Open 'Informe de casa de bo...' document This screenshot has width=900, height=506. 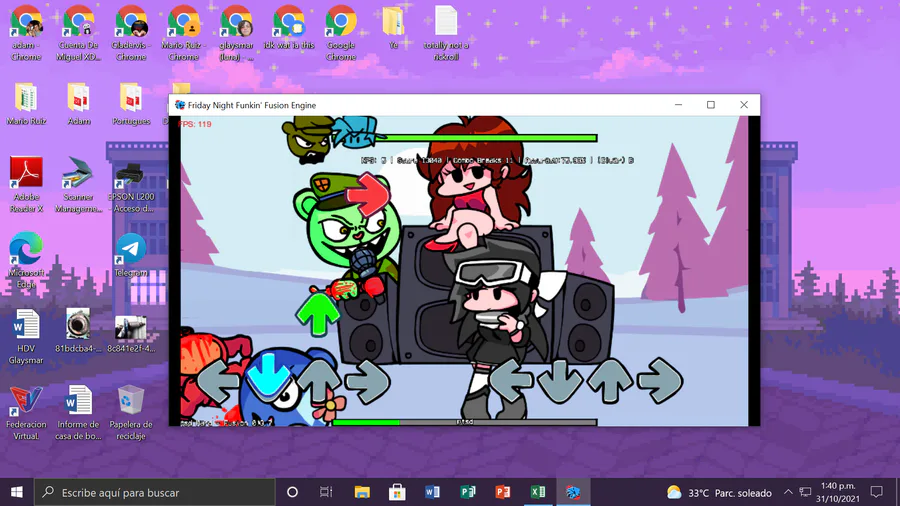coord(79,412)
